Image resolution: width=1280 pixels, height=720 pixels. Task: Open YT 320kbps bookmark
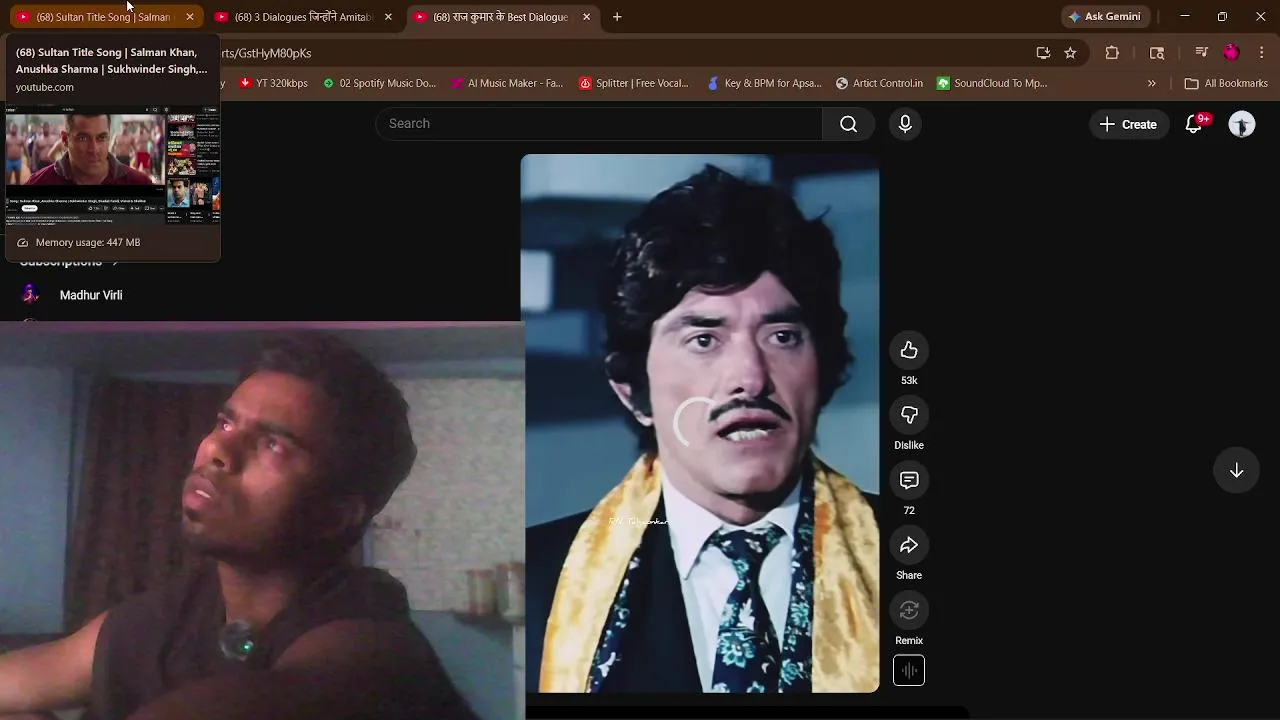click(274, 83)
